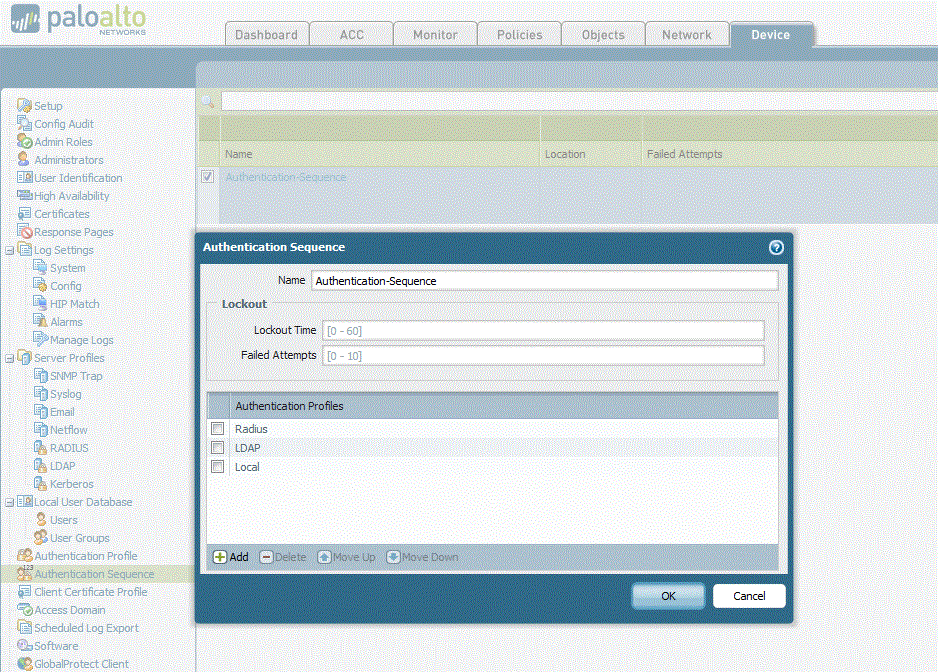Switch to the Dashboard tab

click(x=267, y=35)
